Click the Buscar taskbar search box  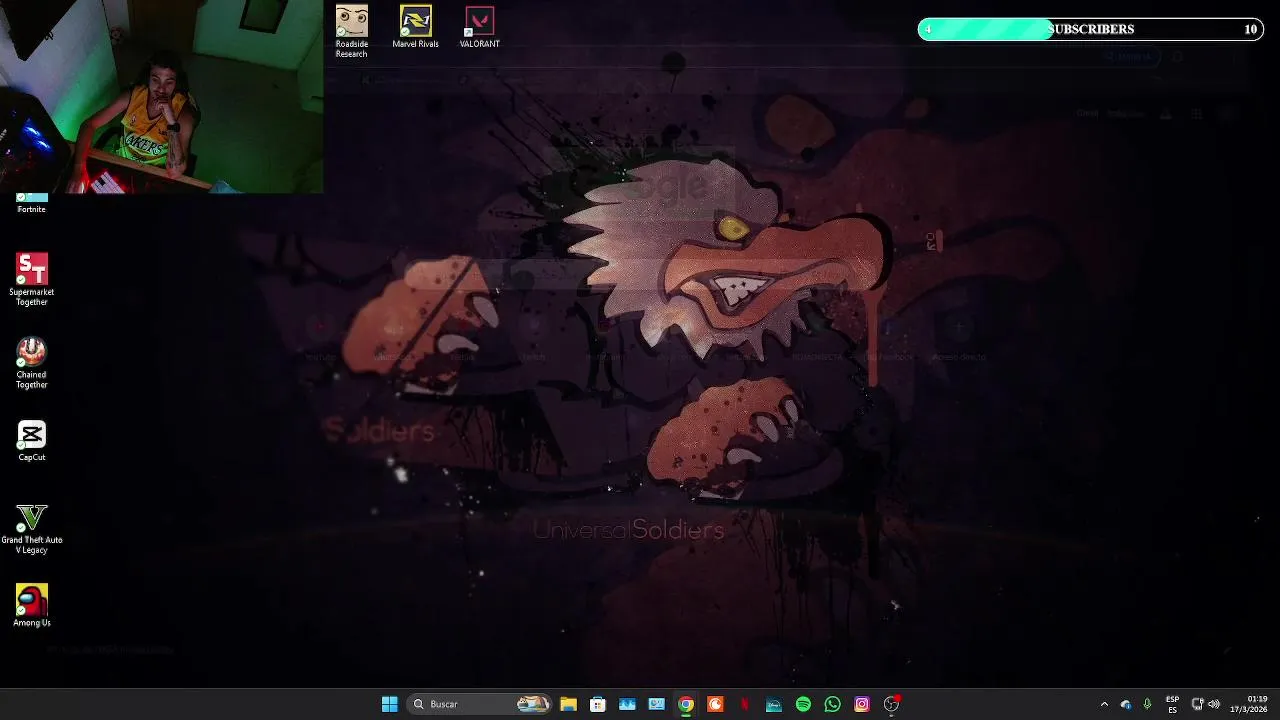coord(481,704)
